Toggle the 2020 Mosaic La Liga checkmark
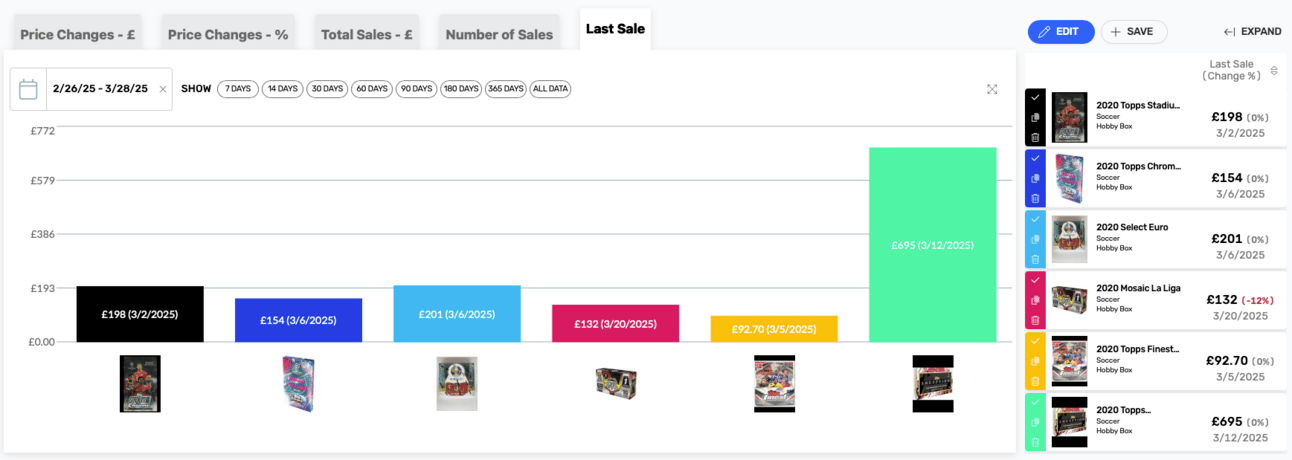Image resolution: width=1292 pixels, height=460 pixels. click(1035, 280)
